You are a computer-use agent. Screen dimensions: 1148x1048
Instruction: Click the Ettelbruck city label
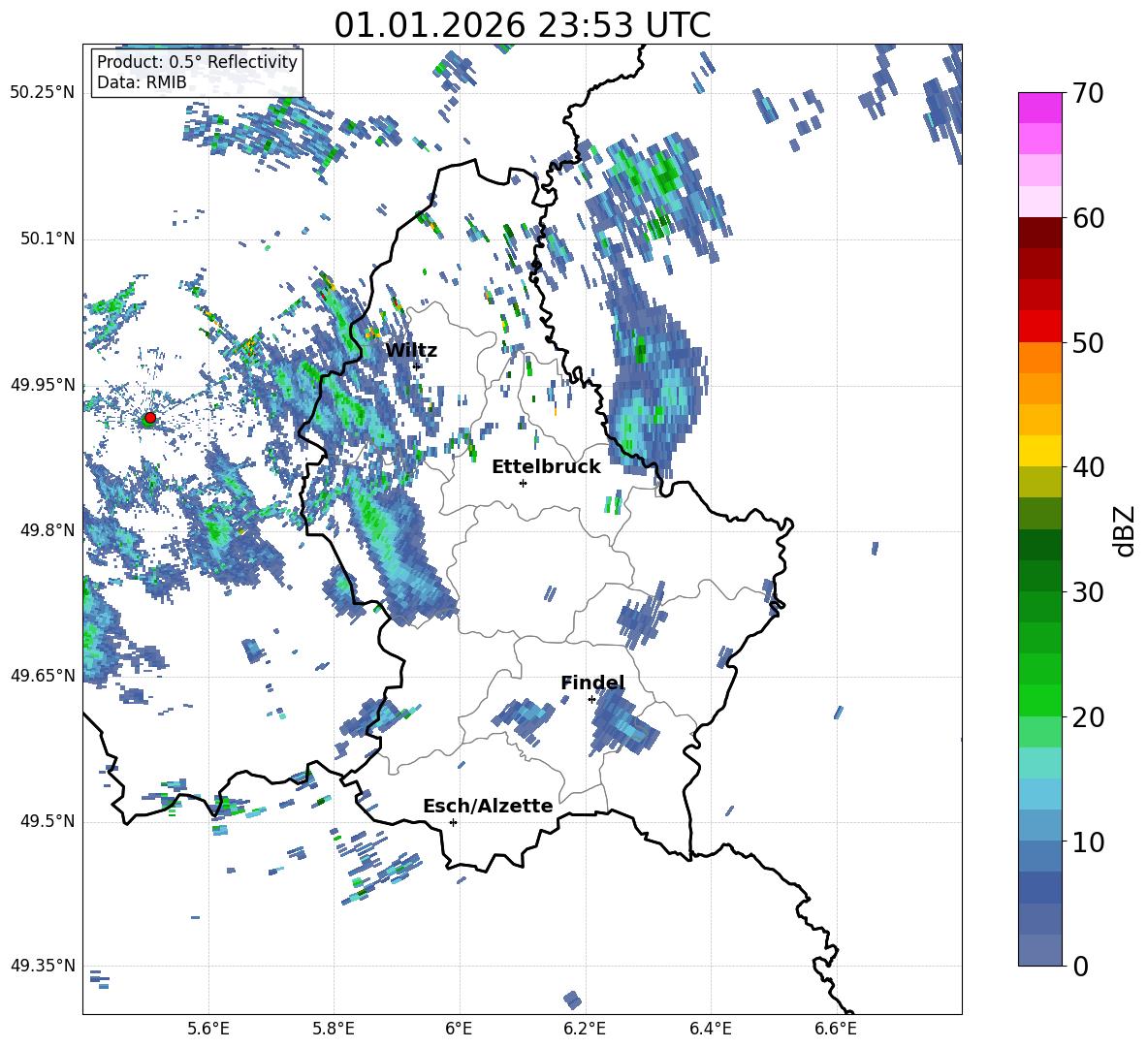[x=546, y=467]
